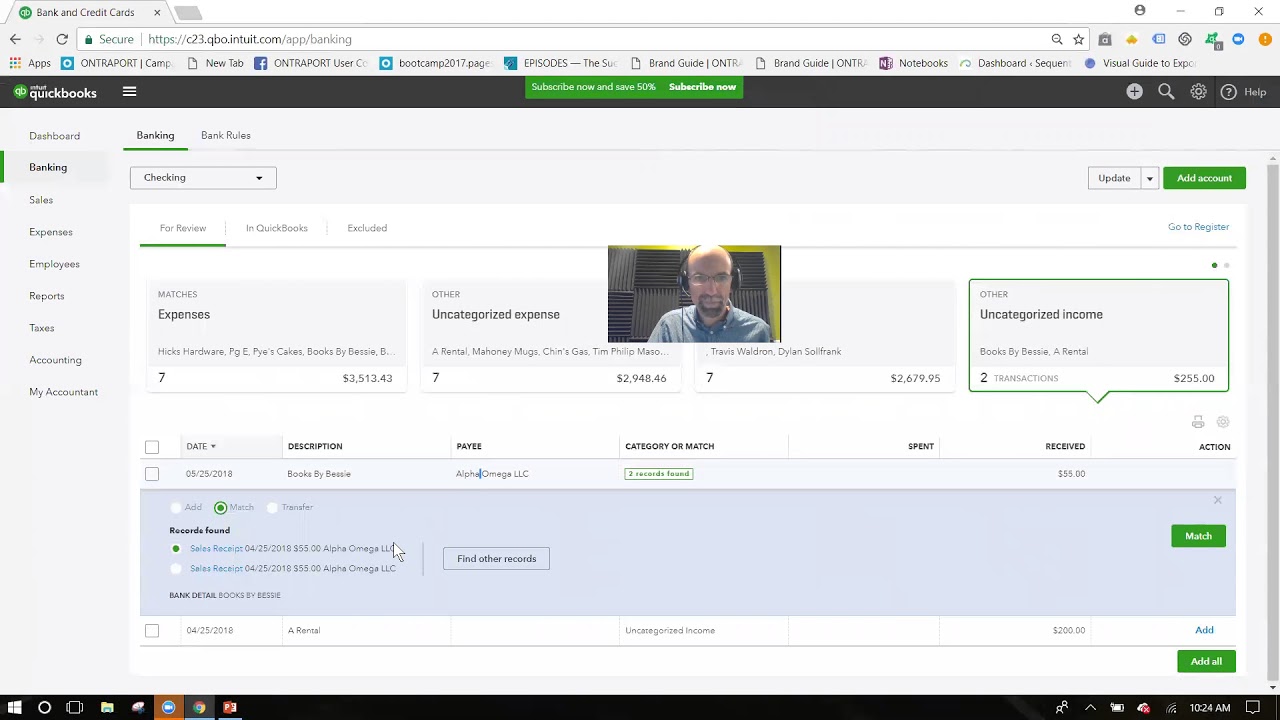
Task: Close the Bank and Credit Cards tab
Action: coord(157,13)
